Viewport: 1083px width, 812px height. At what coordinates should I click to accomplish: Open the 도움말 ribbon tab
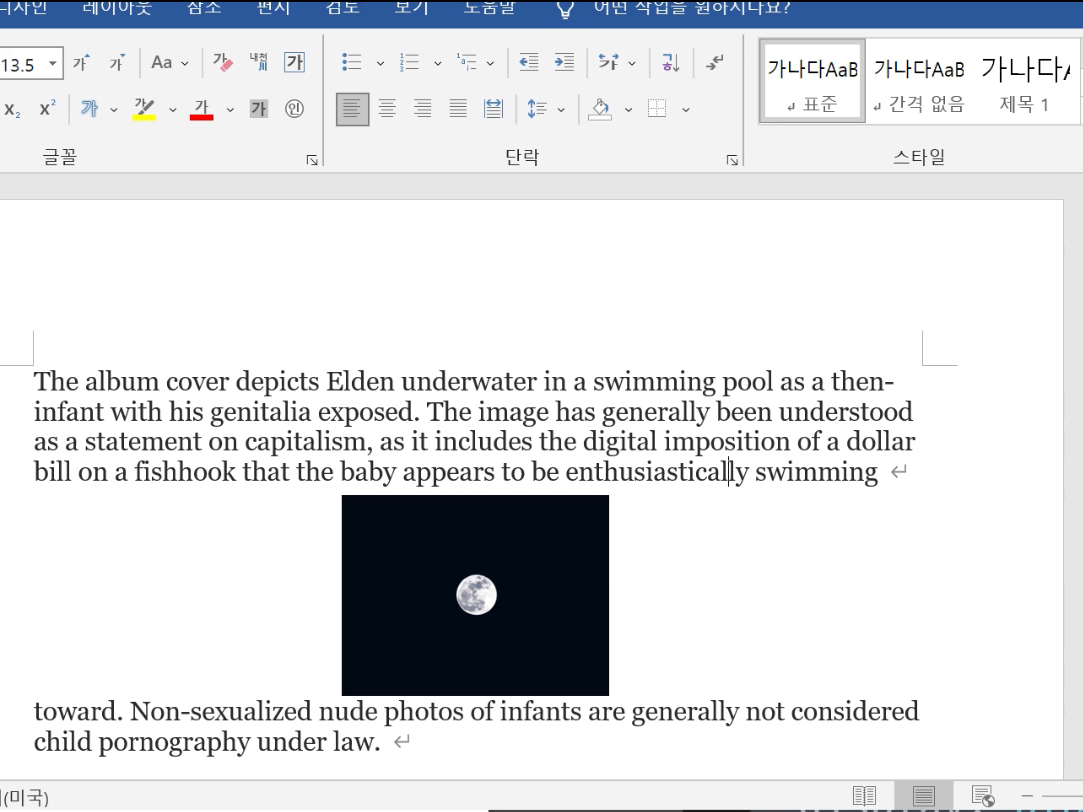(489, 8)
